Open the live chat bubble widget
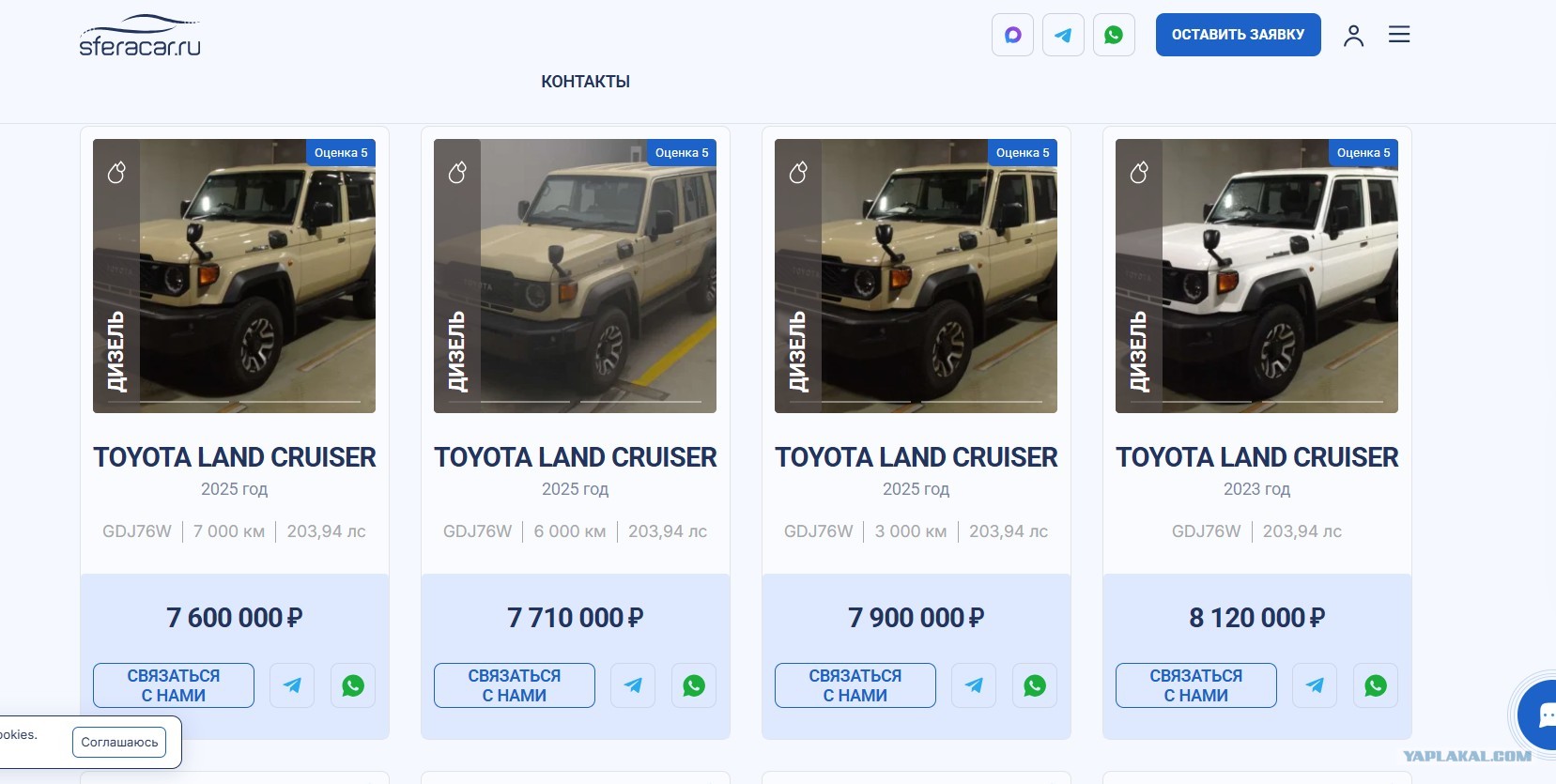 click(x=1537, y=715)
